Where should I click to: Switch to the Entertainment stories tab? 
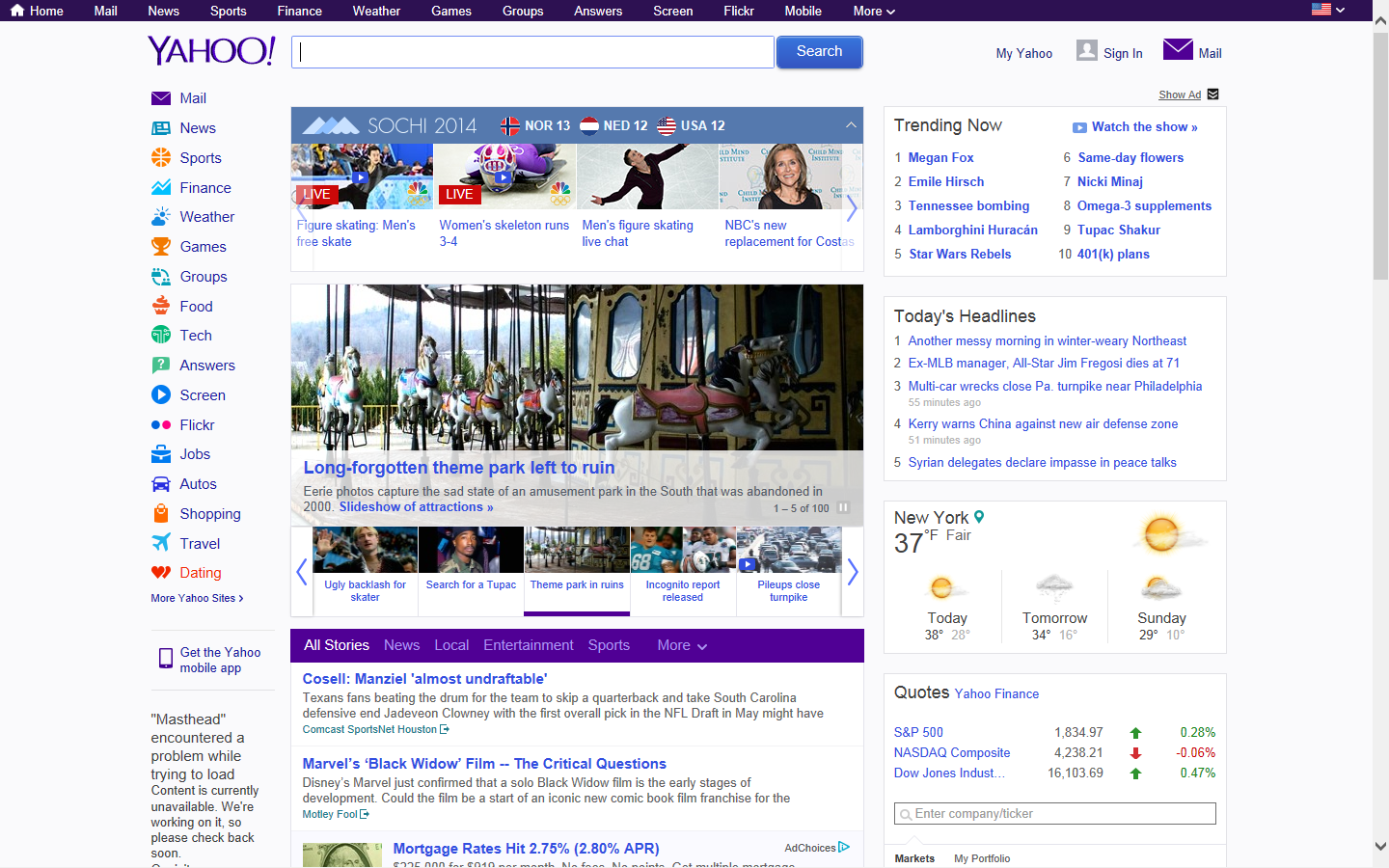(529, 645)
